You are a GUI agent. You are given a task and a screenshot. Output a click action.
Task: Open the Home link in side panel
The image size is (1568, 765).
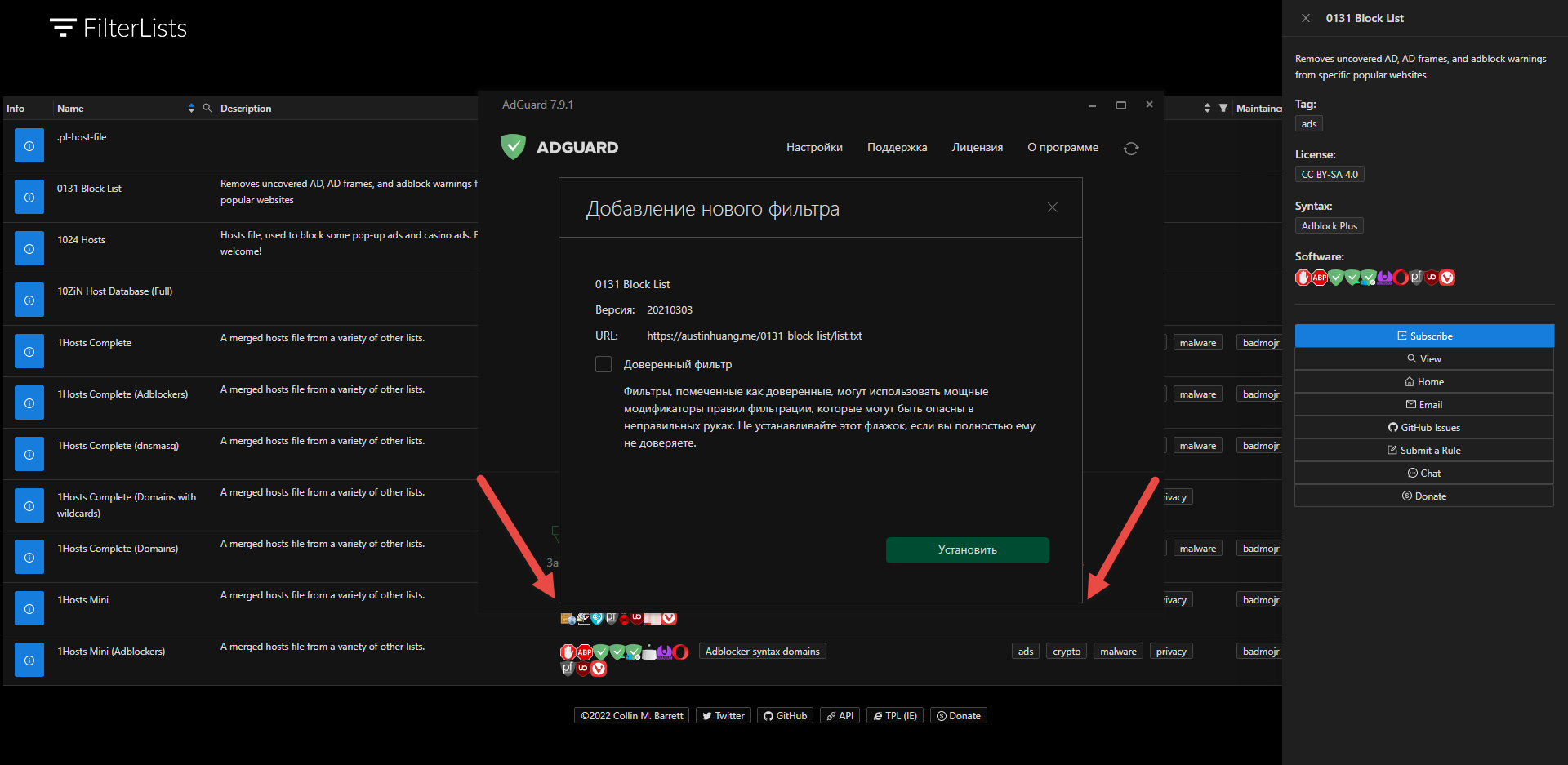(x=1424, y=381)
